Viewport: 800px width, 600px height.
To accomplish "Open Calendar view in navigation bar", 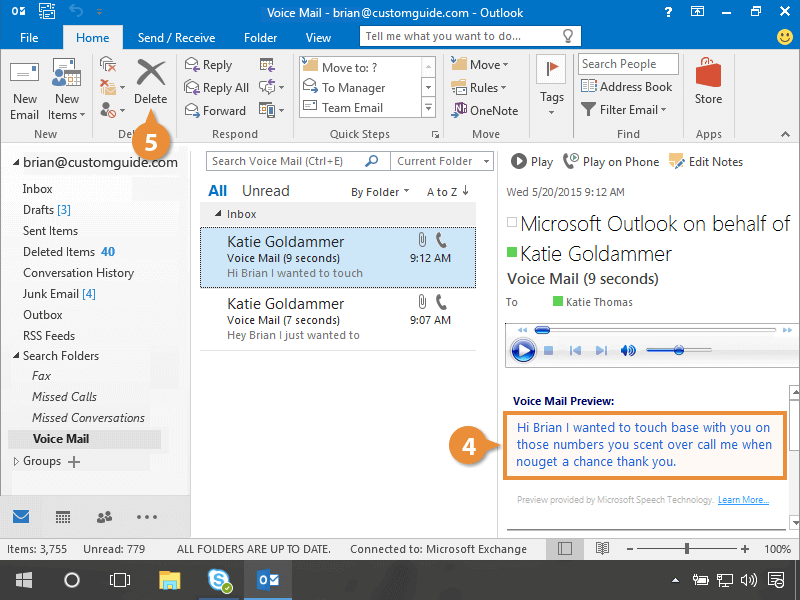I will tap(62, 517).
